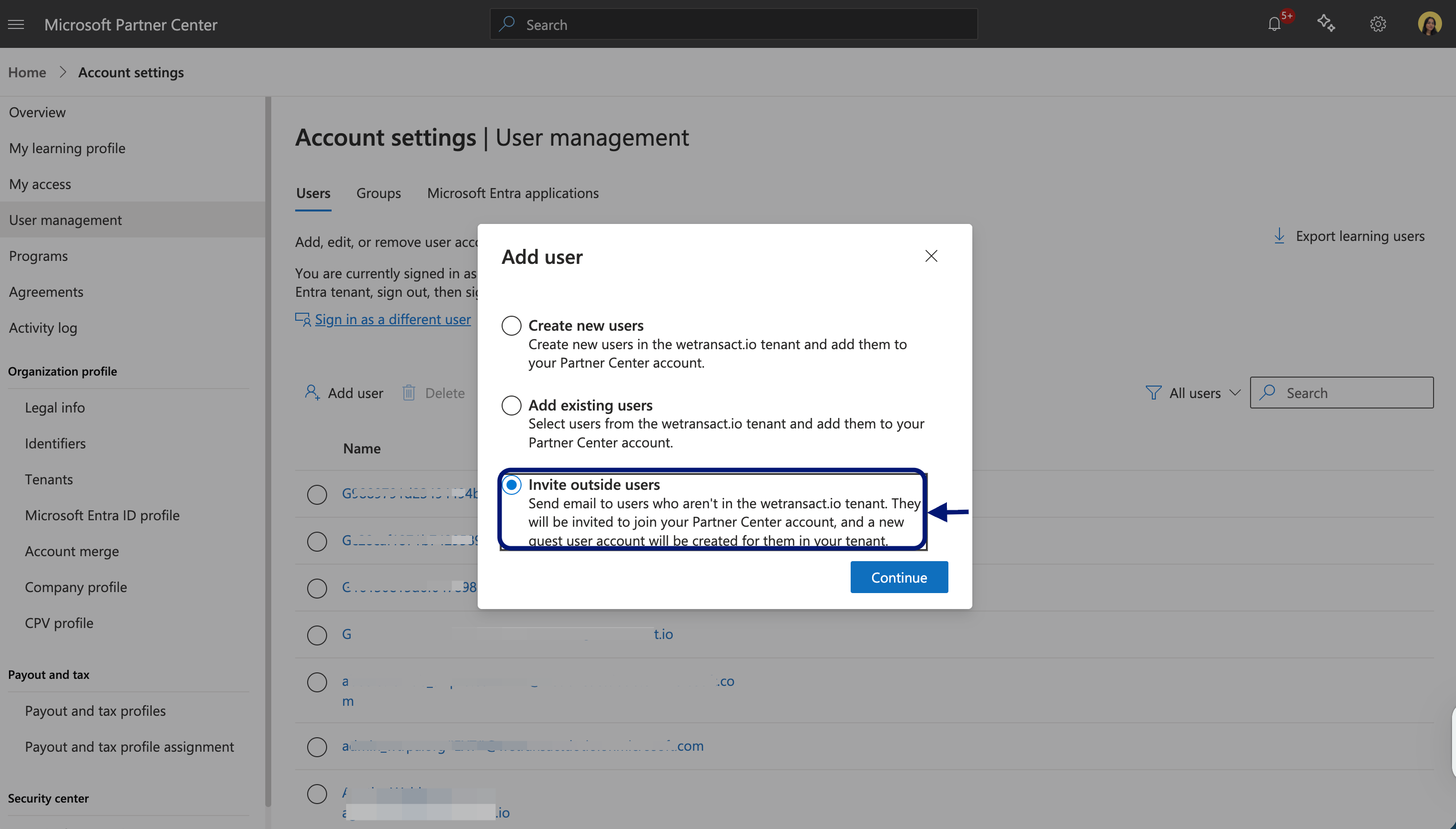Go to Home breadcrumb

click(x=27, y=72)
